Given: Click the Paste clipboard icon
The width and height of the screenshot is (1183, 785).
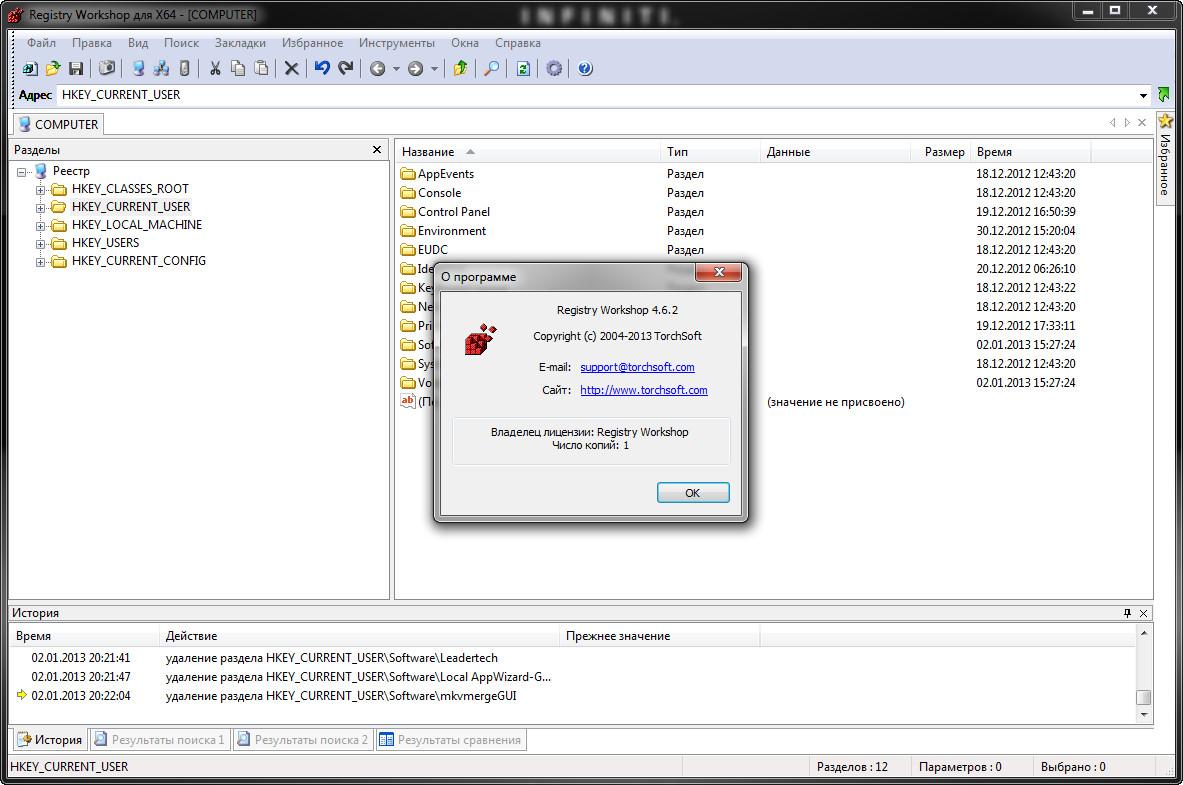Looking at the screenshot, I should (261, 69).
